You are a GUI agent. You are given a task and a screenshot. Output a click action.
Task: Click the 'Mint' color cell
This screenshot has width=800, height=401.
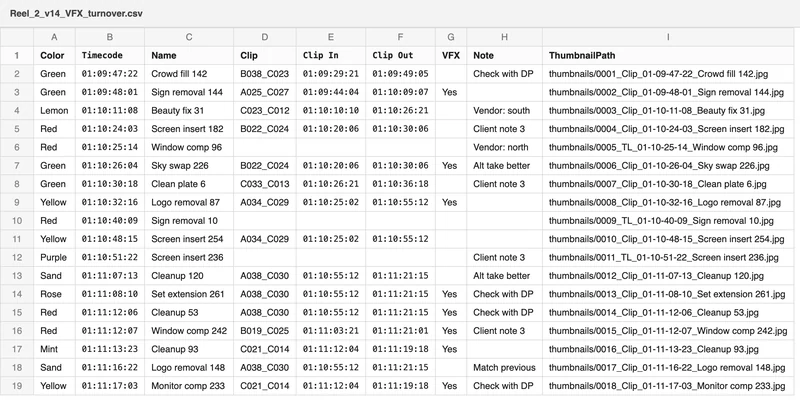click(x=54, y=349)
